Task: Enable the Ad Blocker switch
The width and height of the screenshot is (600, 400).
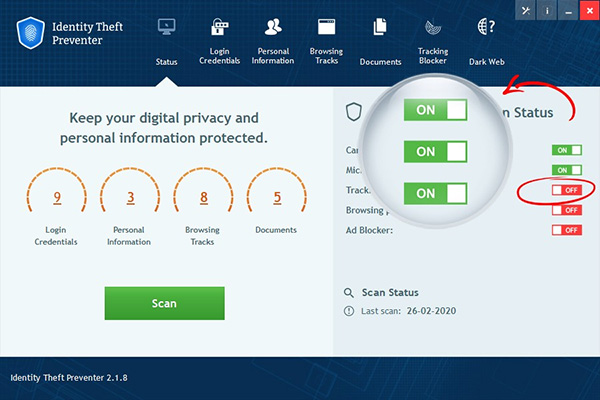Action: [x=567, y=230]
